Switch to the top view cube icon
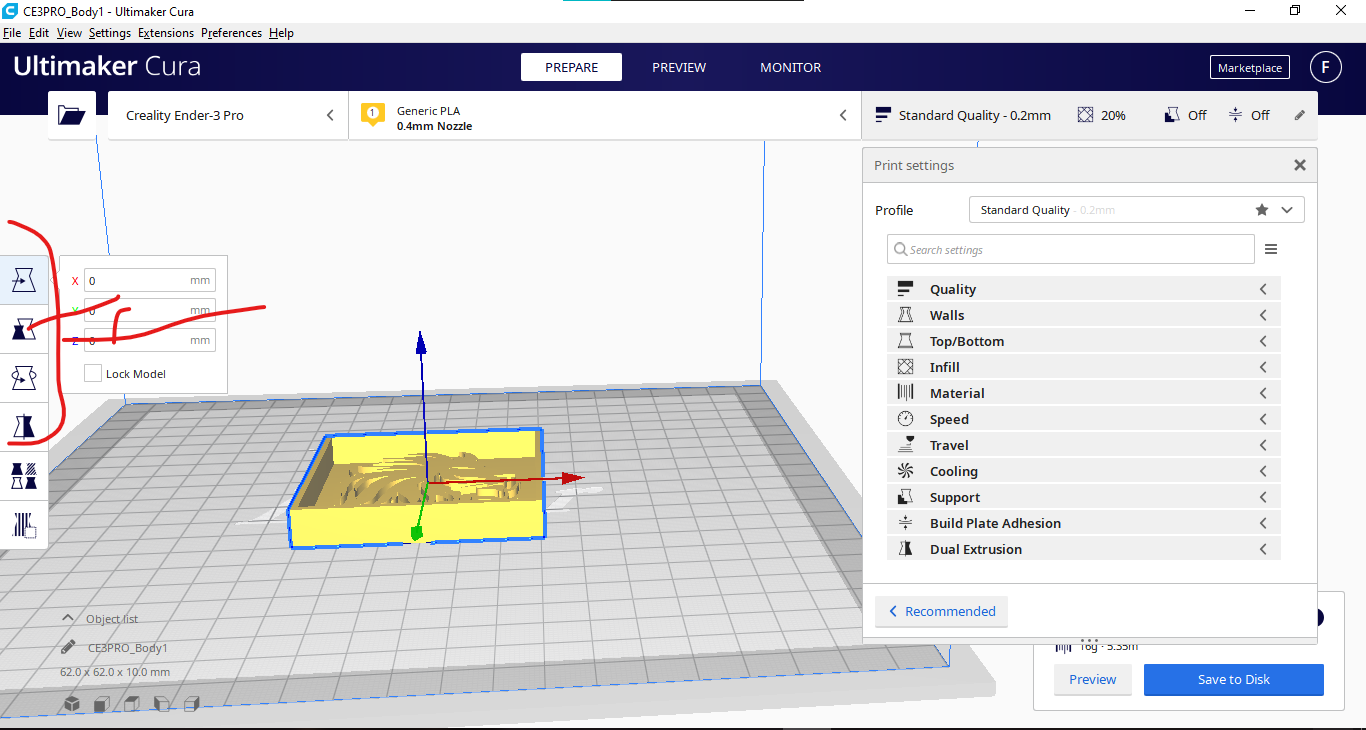 131,704
